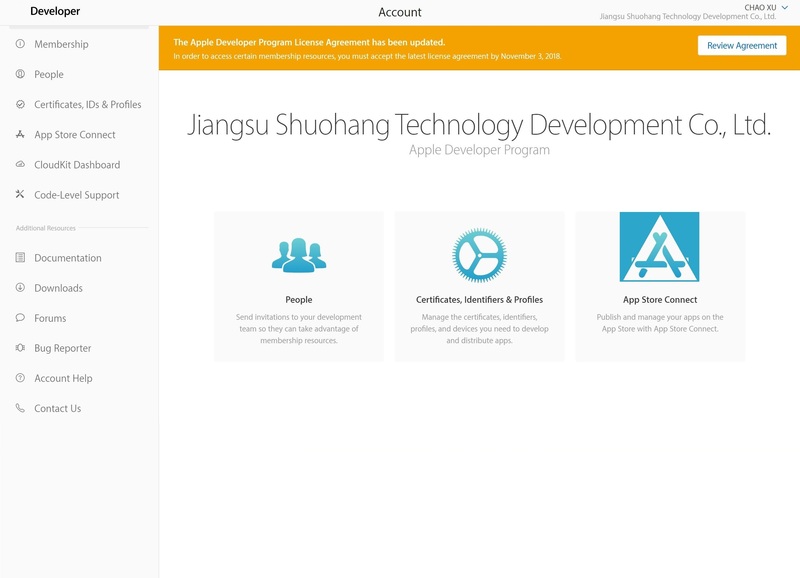Open the Documentation link
The width and height of the screenshot is (800, 578).
[x=68, y=258]
